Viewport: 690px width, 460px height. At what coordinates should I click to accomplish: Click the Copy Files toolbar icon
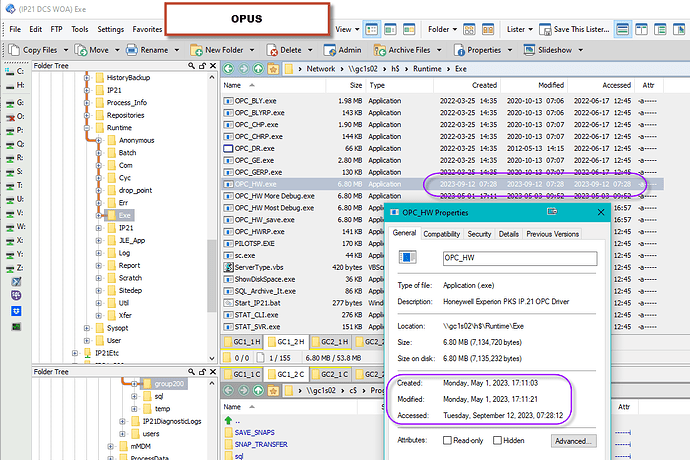[14, 50]
